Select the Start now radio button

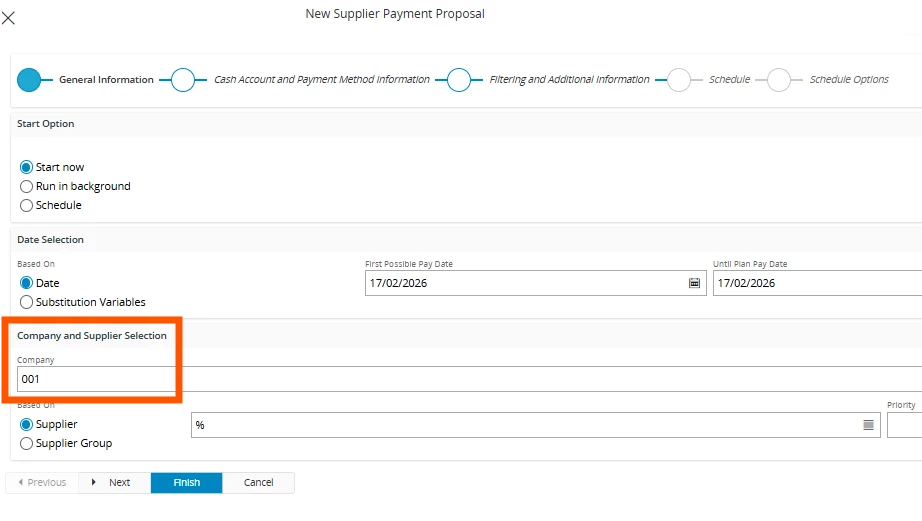[x=27, y=167]
